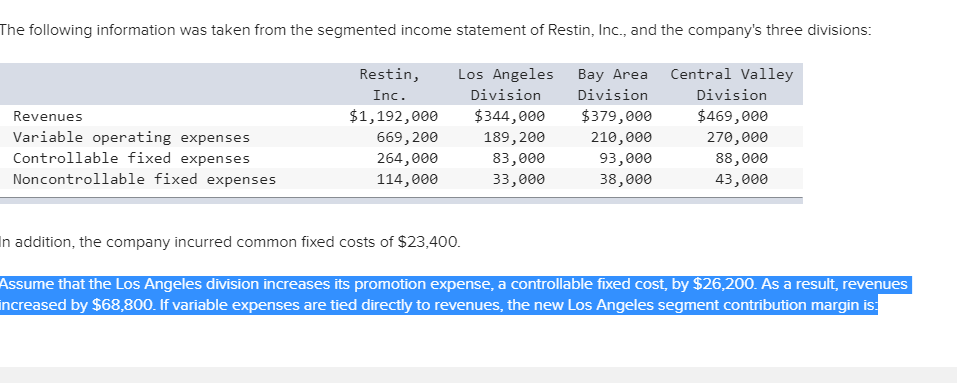Image resolution: width=957 pixels, height=383 pixels.
Task: Click the Controllable fixed expenses label
Action: pyautogui.click(x=132, y=158)
